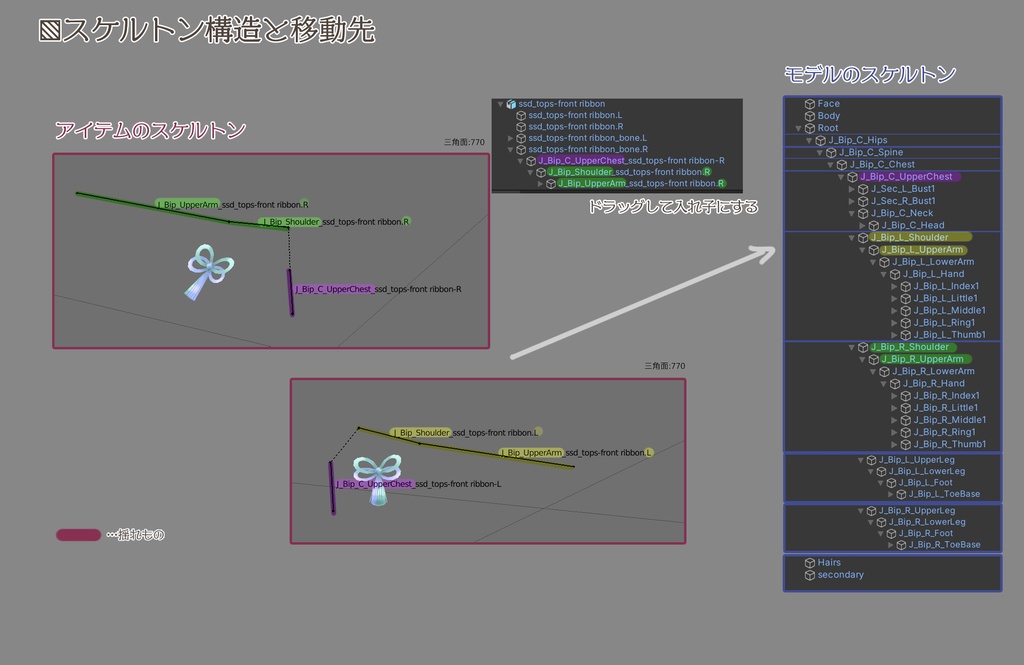Image resolution: width=1024 pixels, height=665 pixels.
Task: Click the J_Sec_L_Bust1 cube icon
Action: coord(863,189)
